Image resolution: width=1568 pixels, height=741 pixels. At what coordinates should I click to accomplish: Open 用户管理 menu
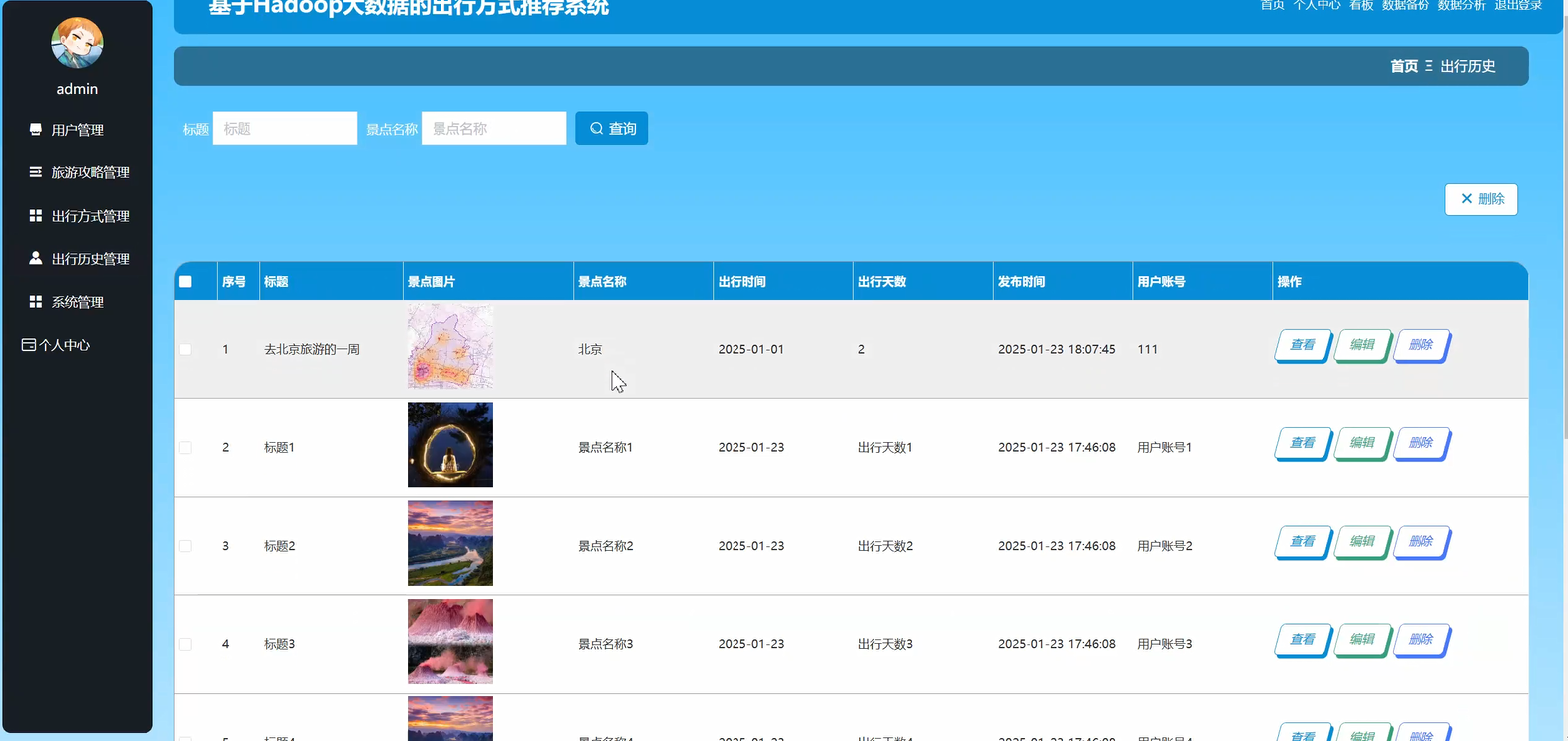point(77,130)
